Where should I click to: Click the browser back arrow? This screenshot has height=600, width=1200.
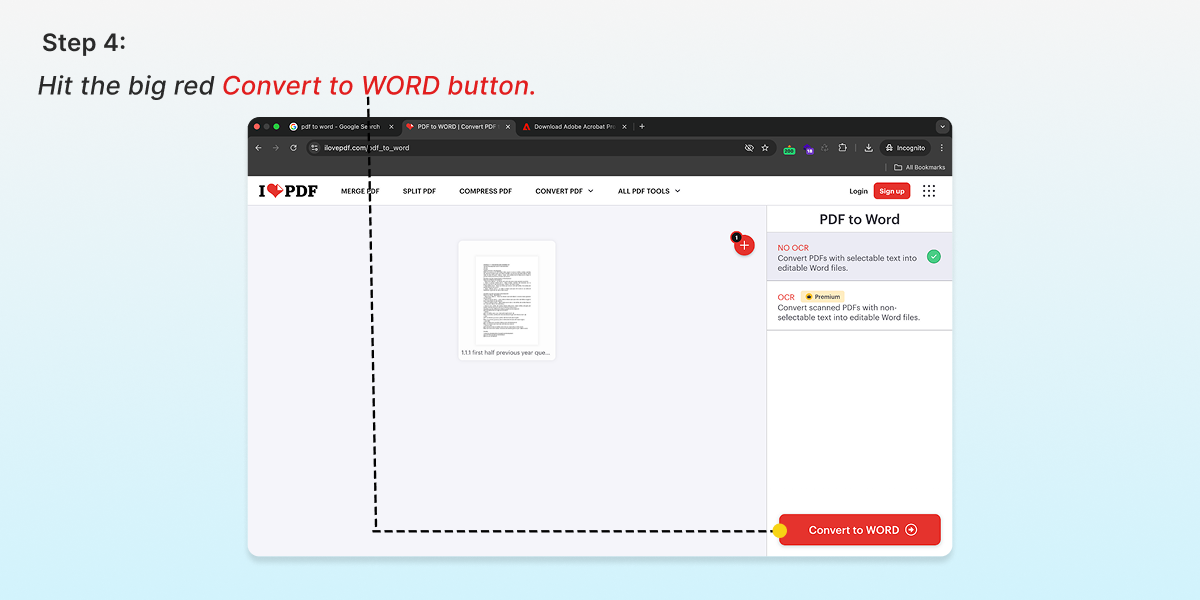(258, 147)
